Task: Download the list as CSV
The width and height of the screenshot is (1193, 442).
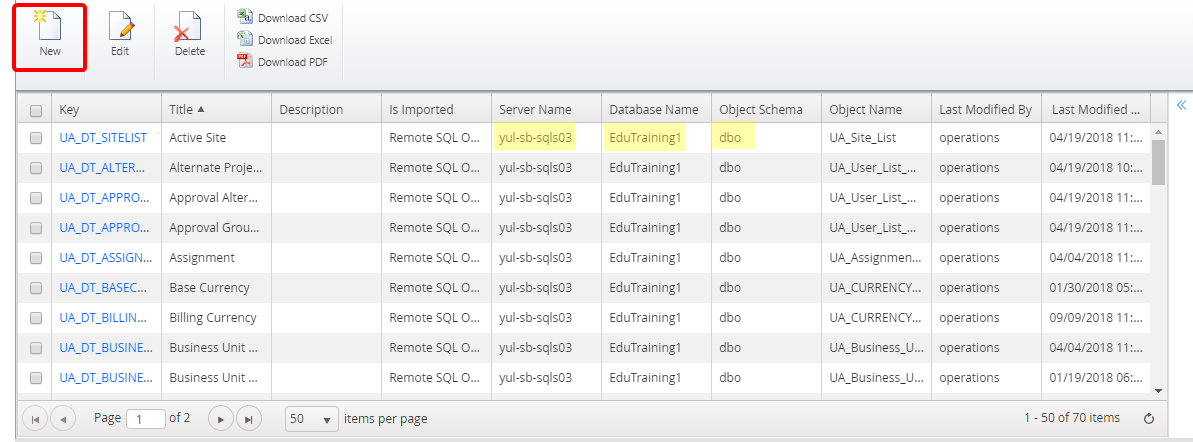Action: click(283, 17)
